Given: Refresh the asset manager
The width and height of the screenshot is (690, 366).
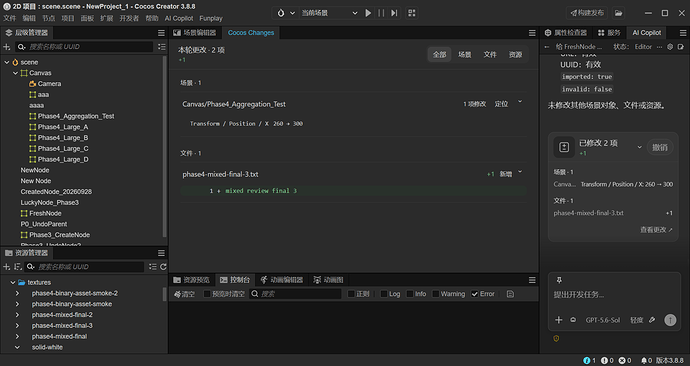Looking at the screenshot, I should (x=163, y=267).
